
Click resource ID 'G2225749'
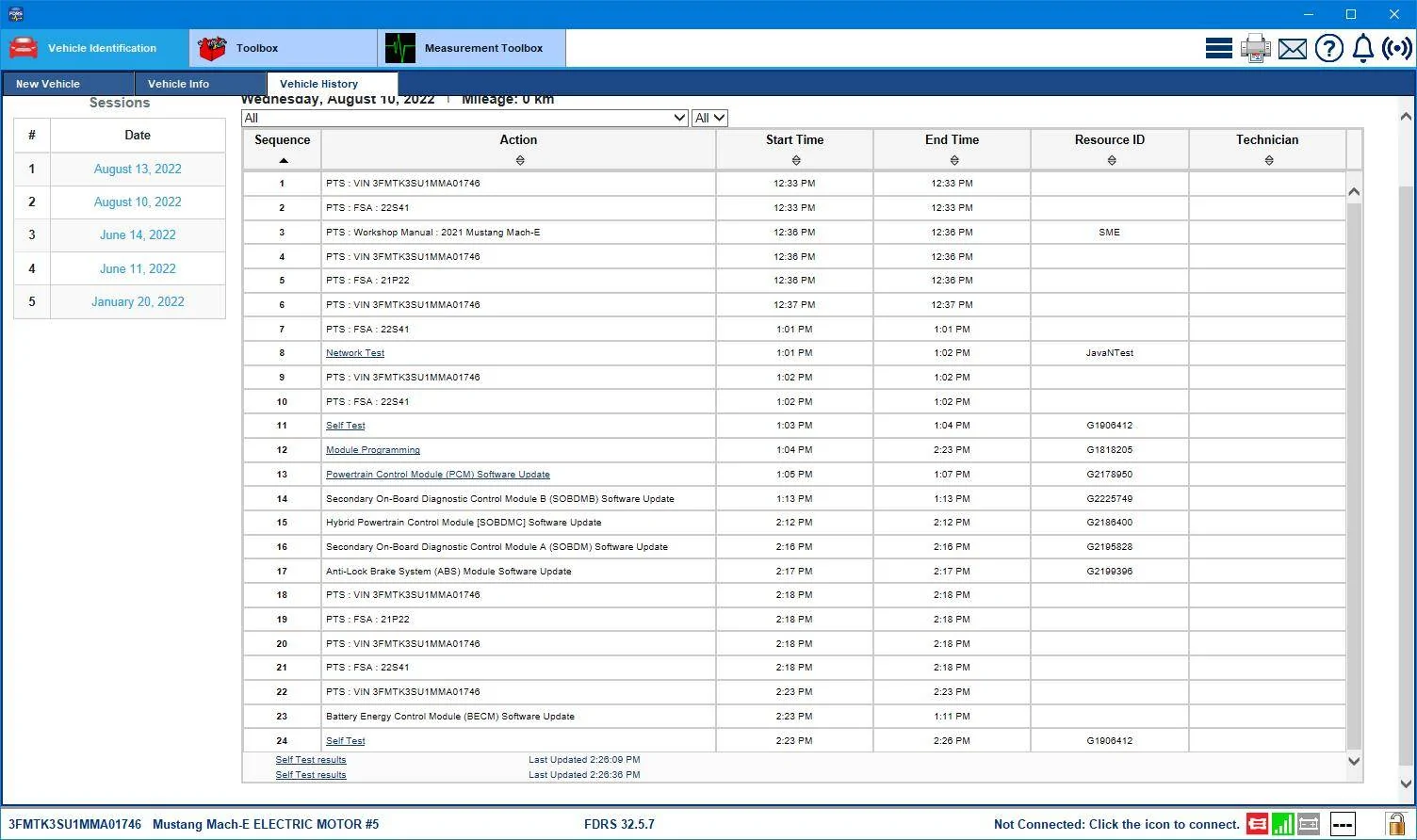(1110, 499)
